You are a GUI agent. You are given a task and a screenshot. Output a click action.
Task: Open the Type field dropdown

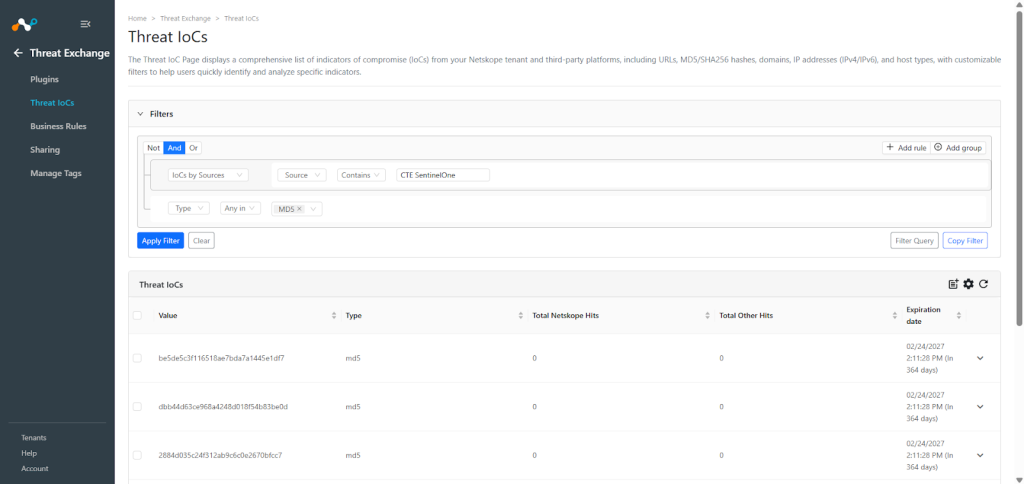point(189,208)
